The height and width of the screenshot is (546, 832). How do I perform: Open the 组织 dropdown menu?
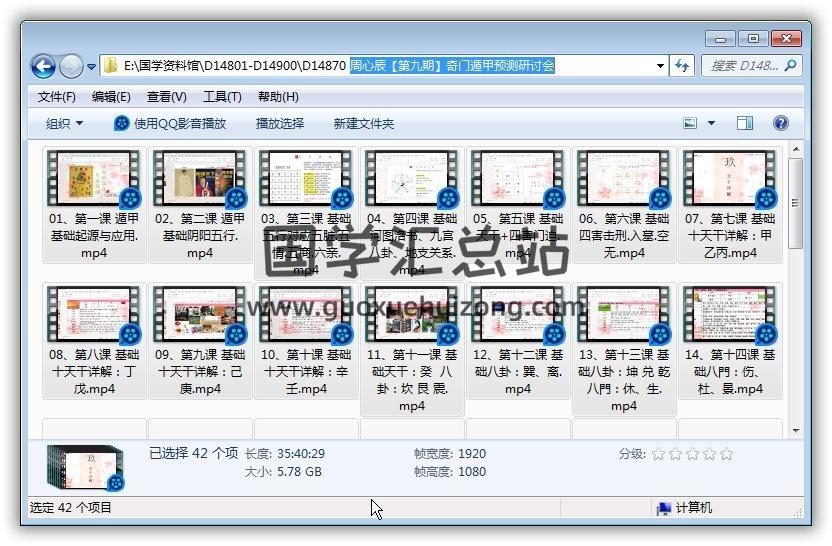(x=65, y=123)
